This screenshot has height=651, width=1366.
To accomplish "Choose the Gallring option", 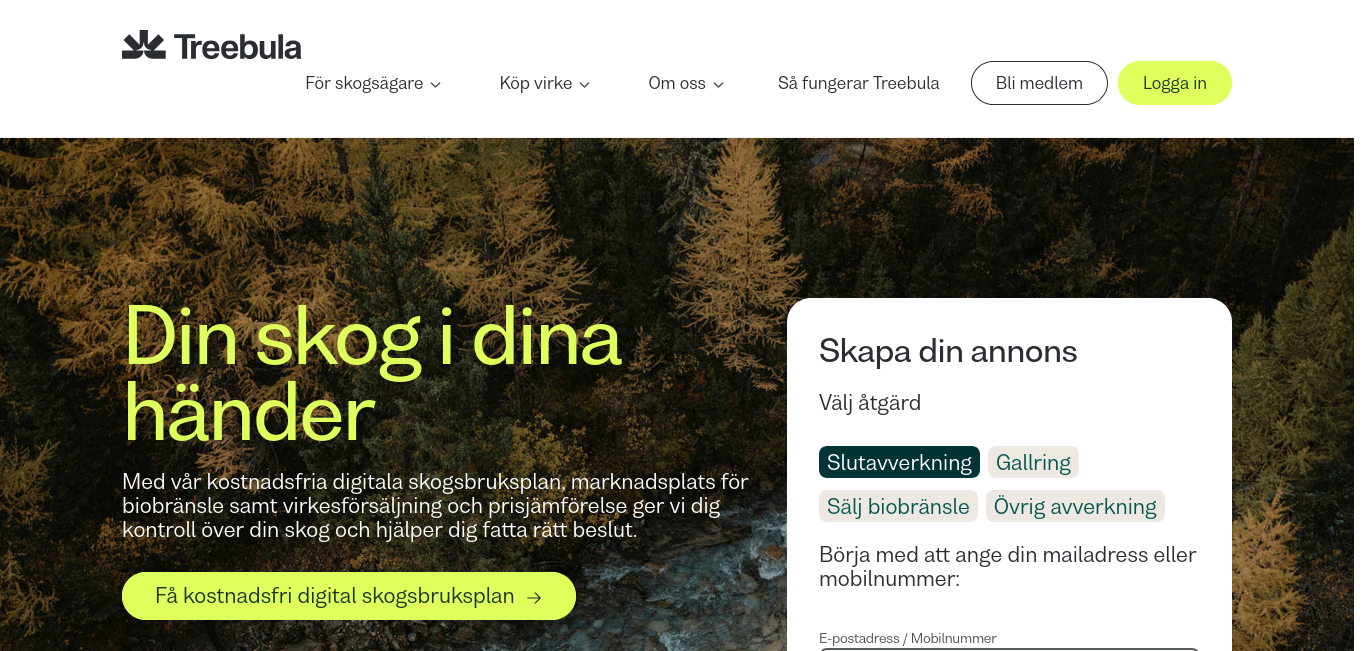I will [1033, 462].
